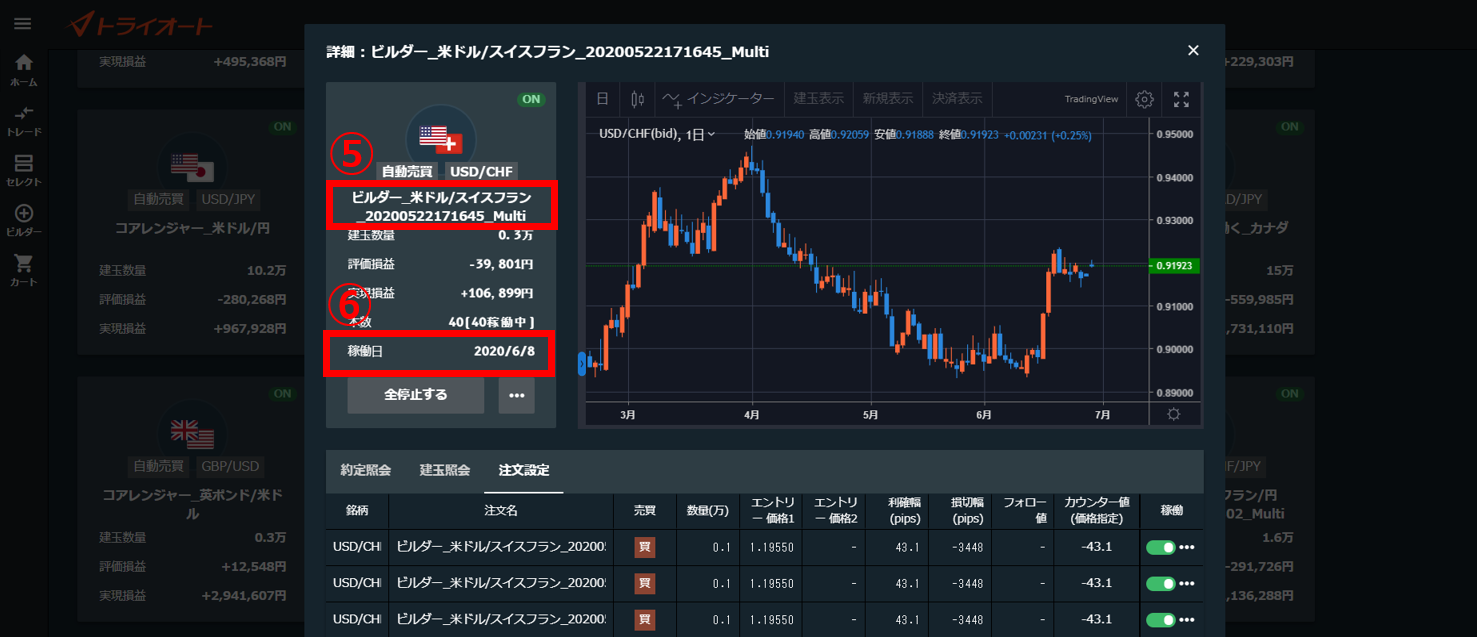Toggle 稼働 switch in third order row

pos(1160,620)
